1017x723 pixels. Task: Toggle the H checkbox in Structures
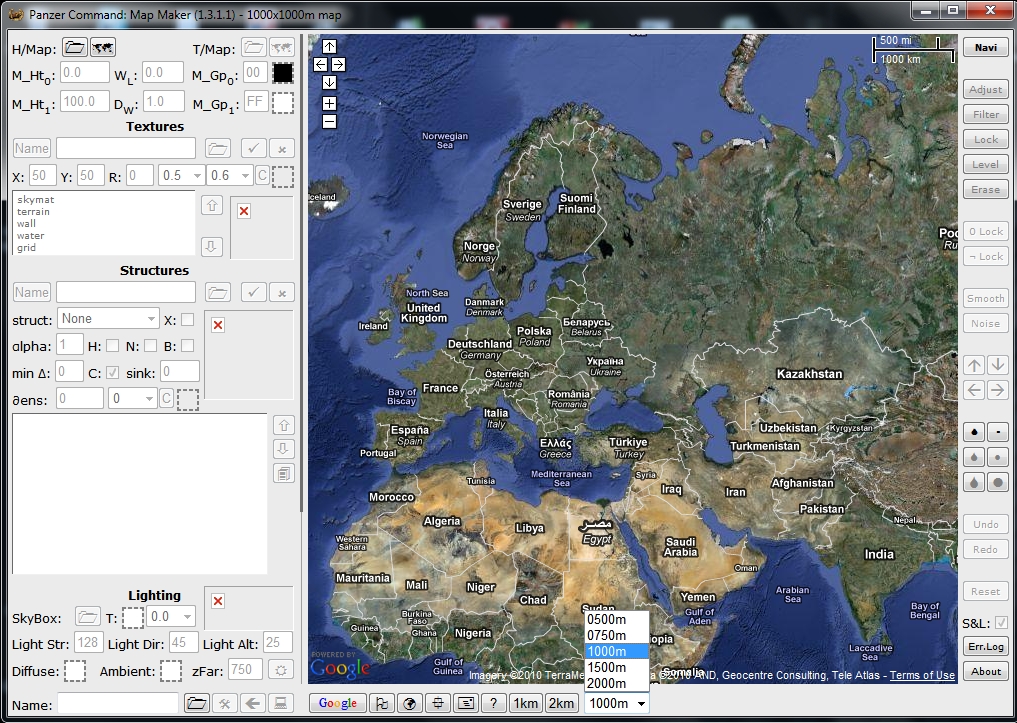[112, 346]
